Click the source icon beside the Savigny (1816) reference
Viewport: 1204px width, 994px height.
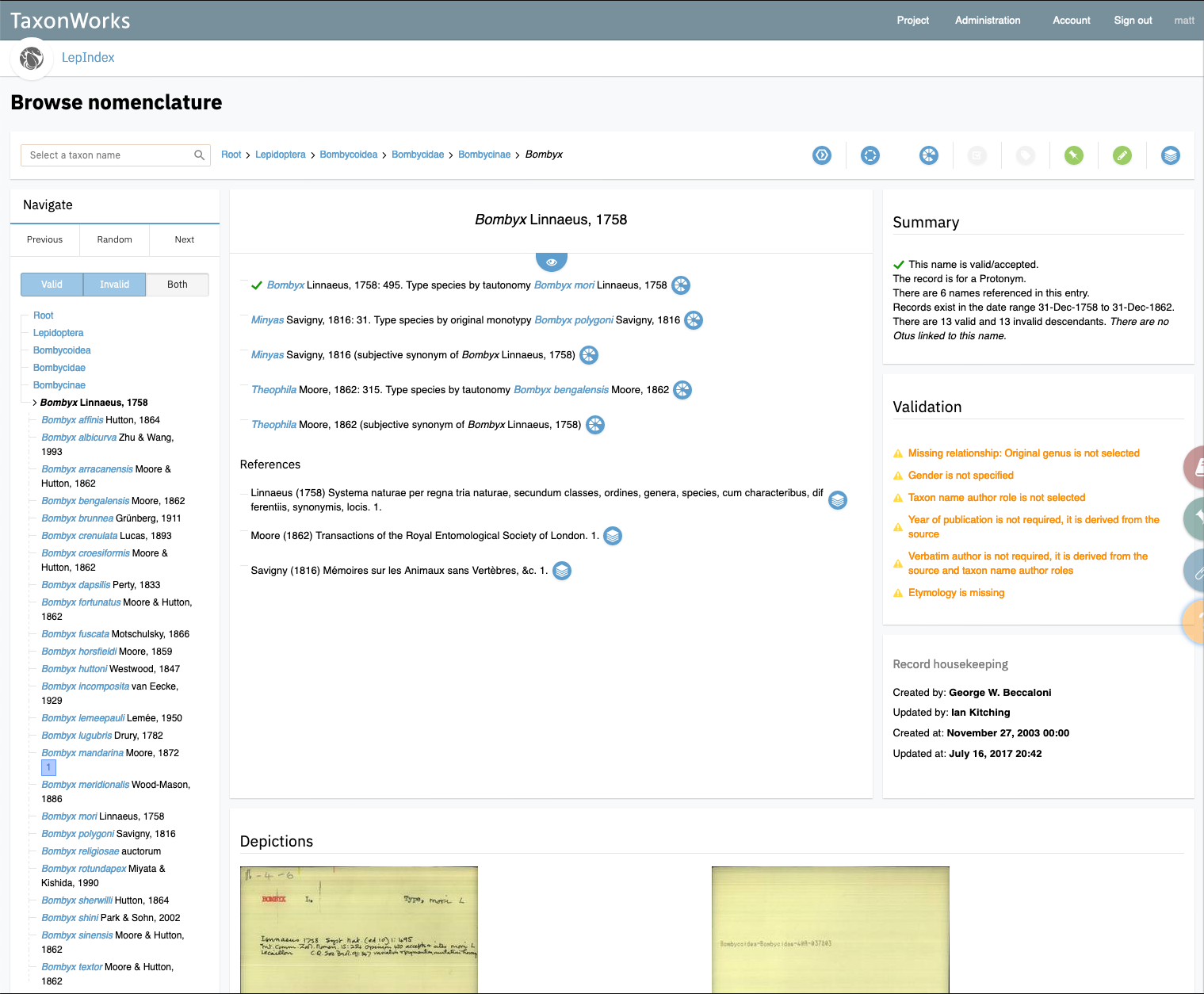click(562, 571)
